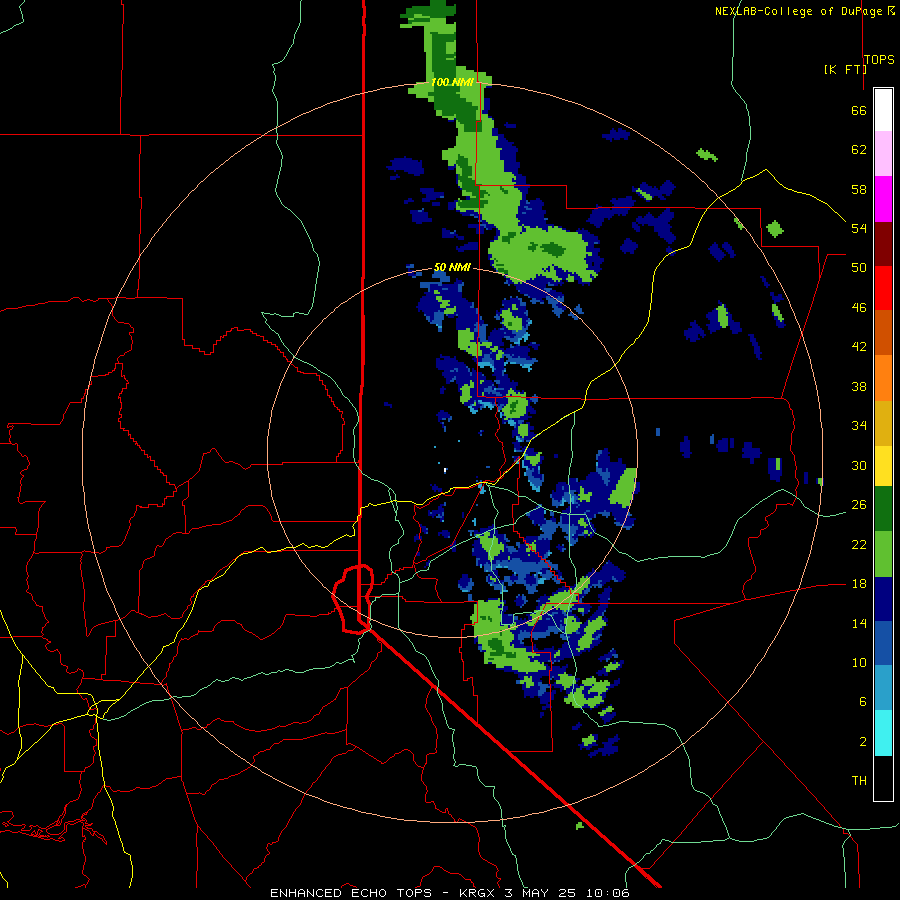Click the 26 legend value
900x900 pixels.
coord(859,505)
